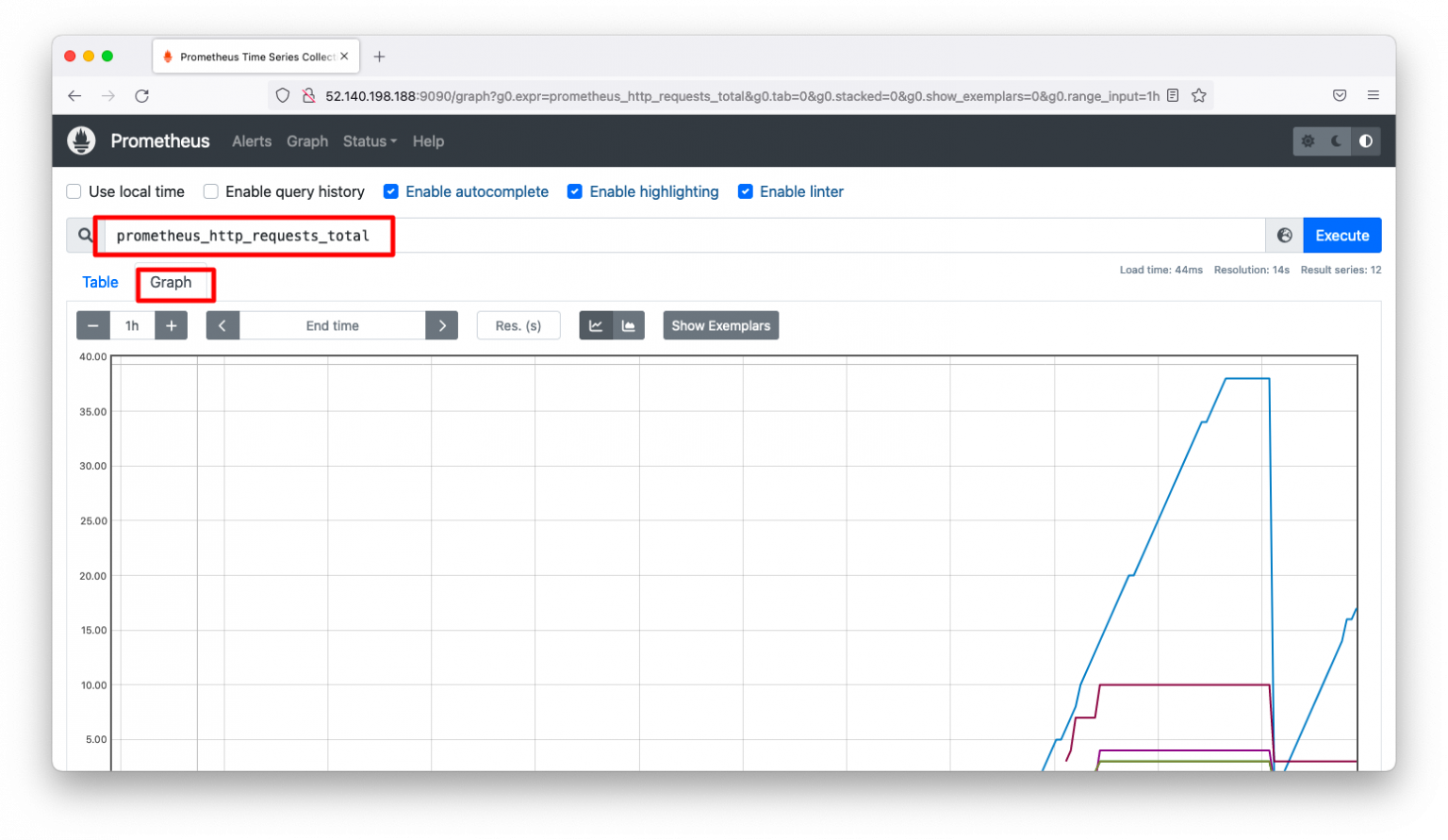Select the line graph display icon
Viewport: 1448px width, 840px height.
[596, 325]
